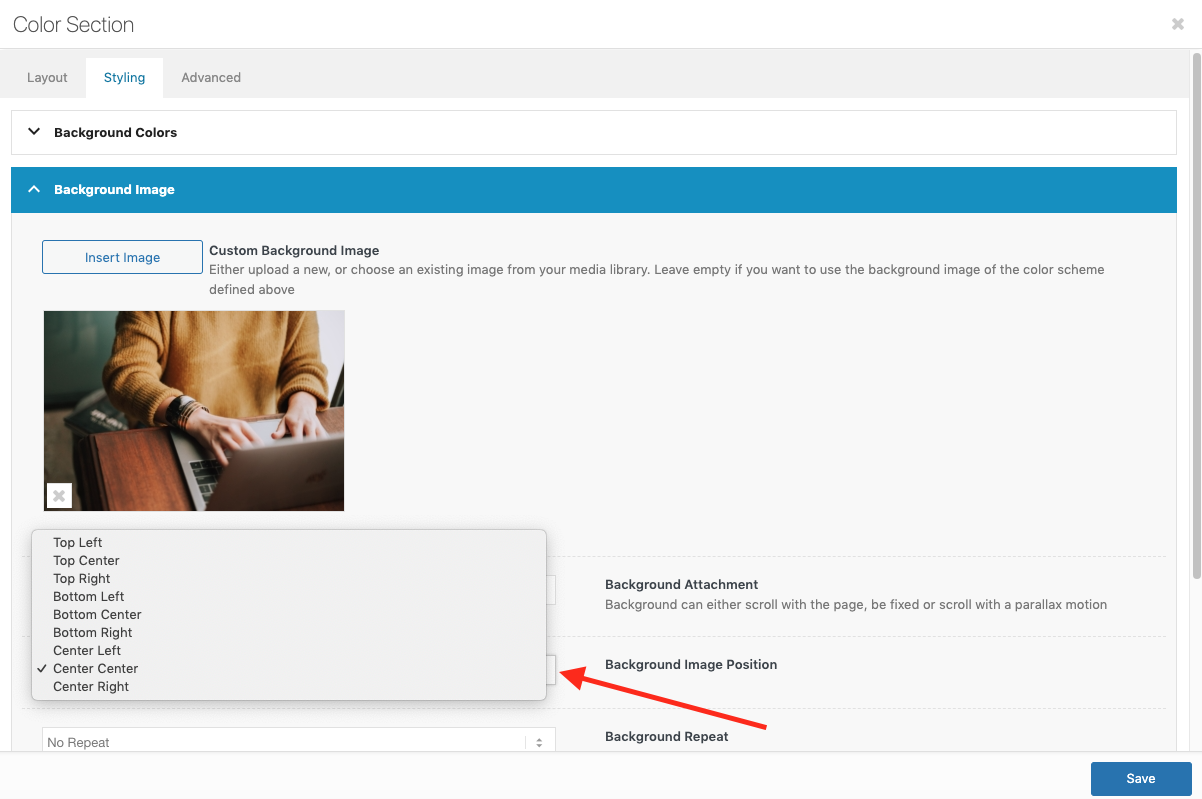Close the Color Section dialog
Image resolution: width=1202 pixels, height=799 pixels.
[1178, 24]
